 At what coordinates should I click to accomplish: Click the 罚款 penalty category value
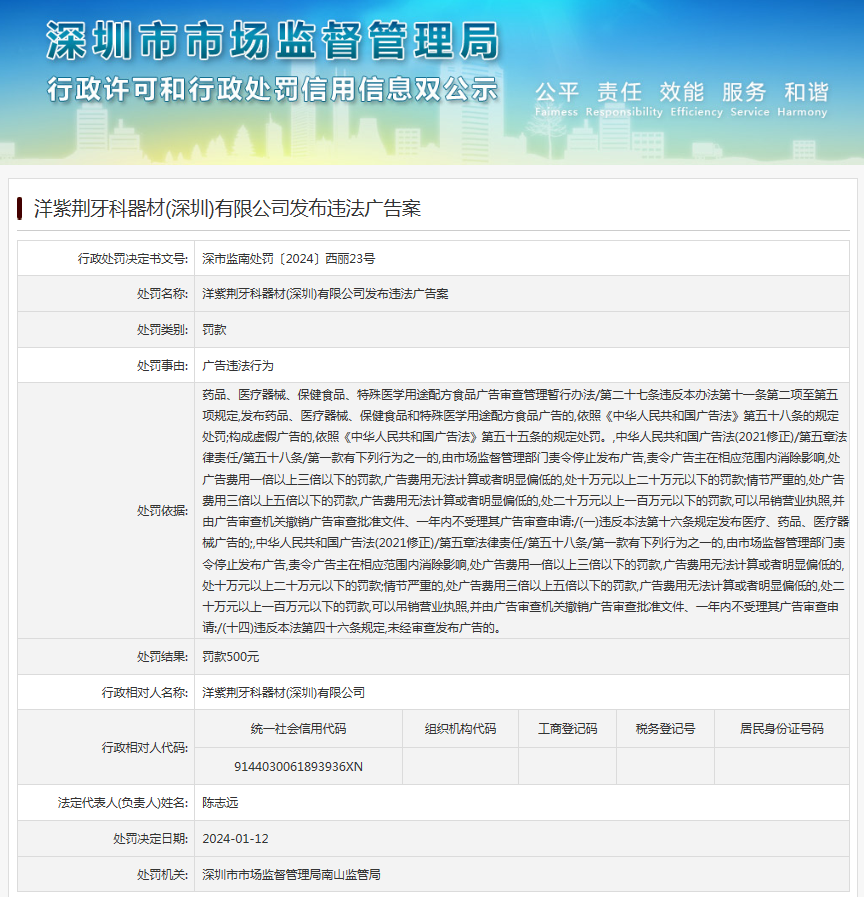click(x=214, y=330)
